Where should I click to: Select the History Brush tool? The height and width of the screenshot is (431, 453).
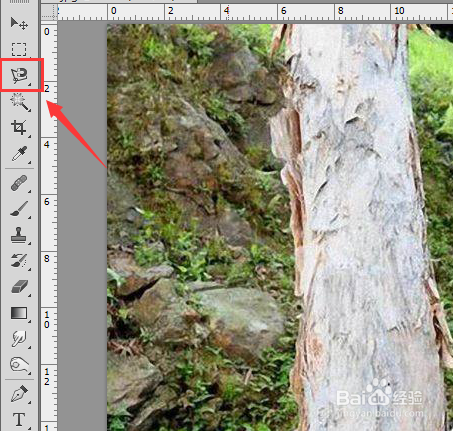pos(19,261)
